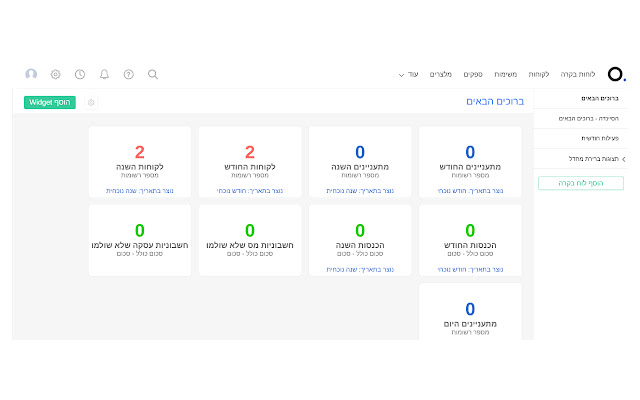Click the הוסף Widget button
640x400 pixels.
pyautogui.click(x=50, y=102)
